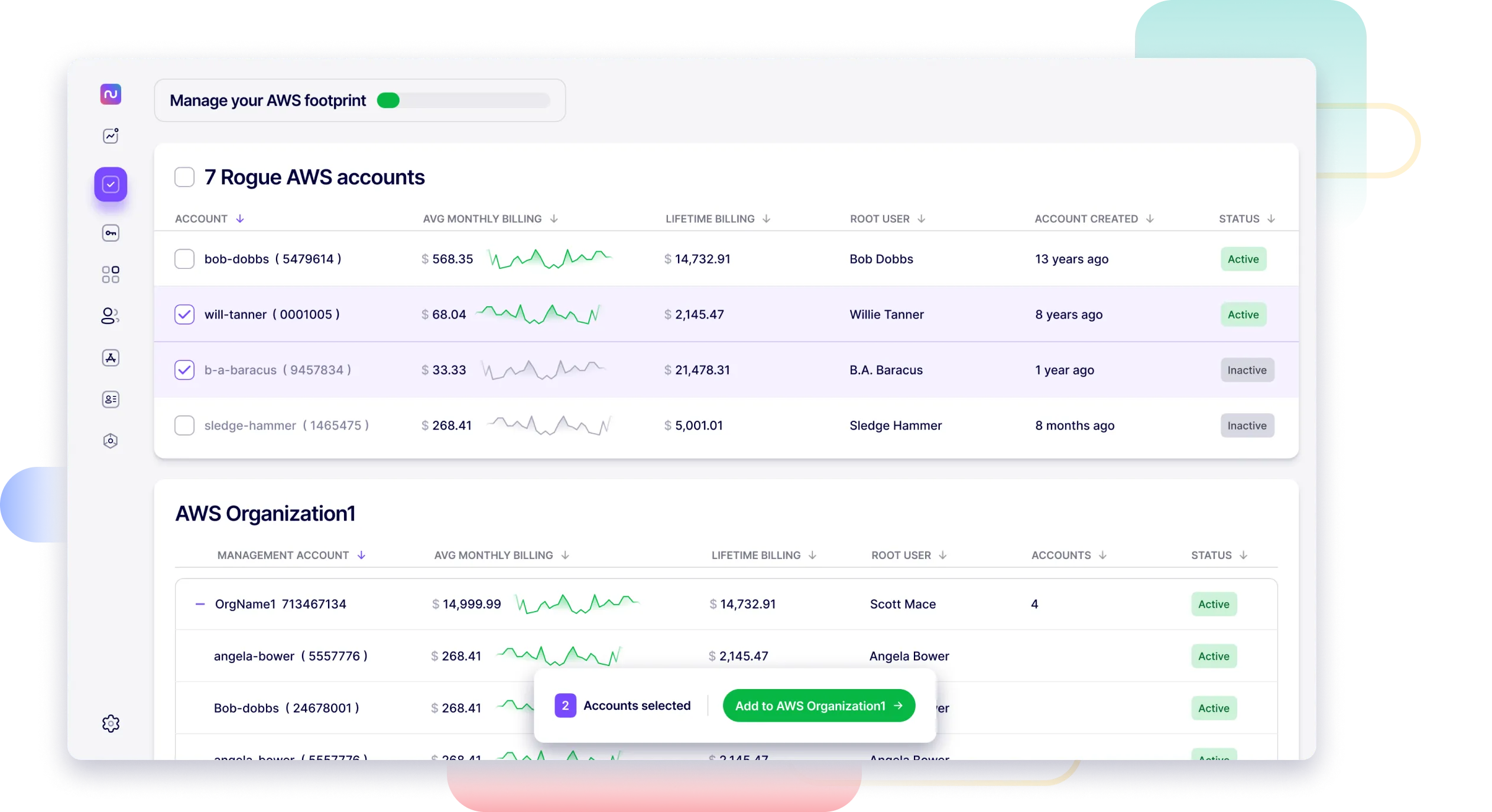Screen dimensions: 1492x812
Task: Sort by Account Created column
Action: 1093,218
